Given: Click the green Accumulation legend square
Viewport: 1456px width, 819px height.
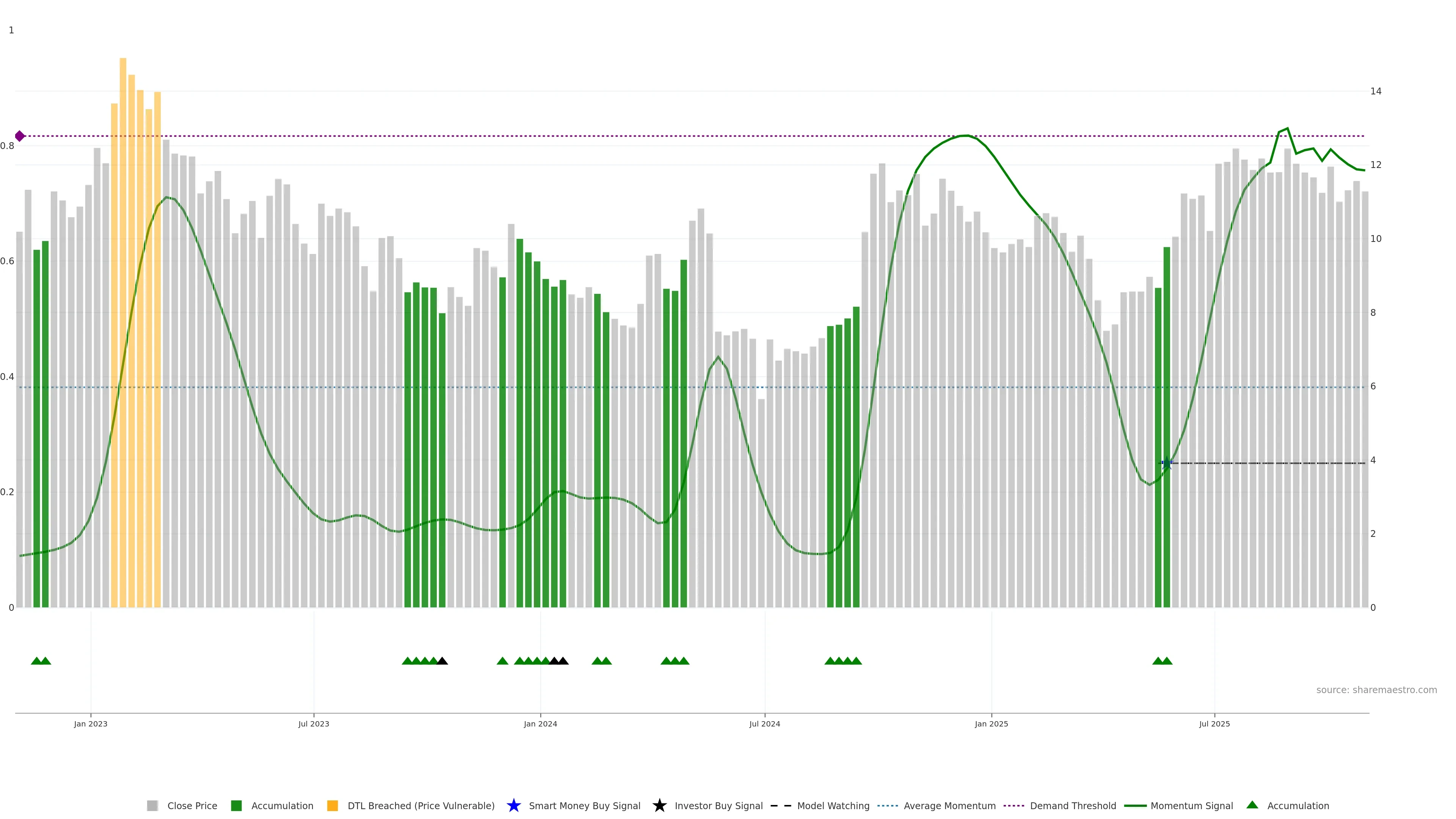Looking at the screenshot, I should 236,805.
